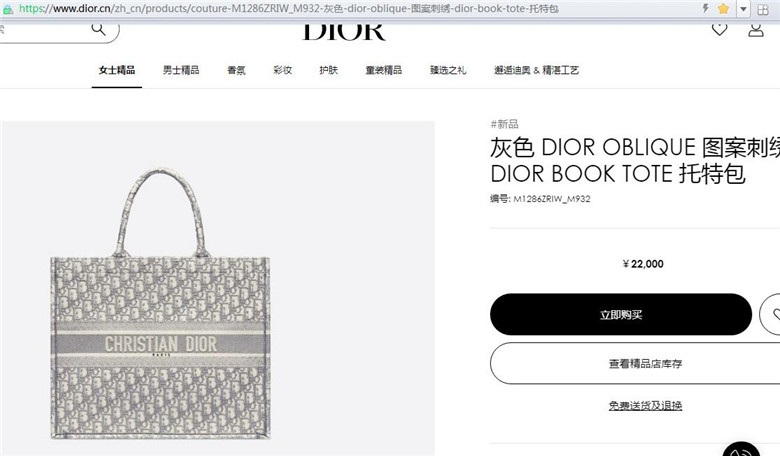The width and height of the screenshot is (780, 456).
Task: Expand the address bar dropdown arrow
Action: click(743, 9)
